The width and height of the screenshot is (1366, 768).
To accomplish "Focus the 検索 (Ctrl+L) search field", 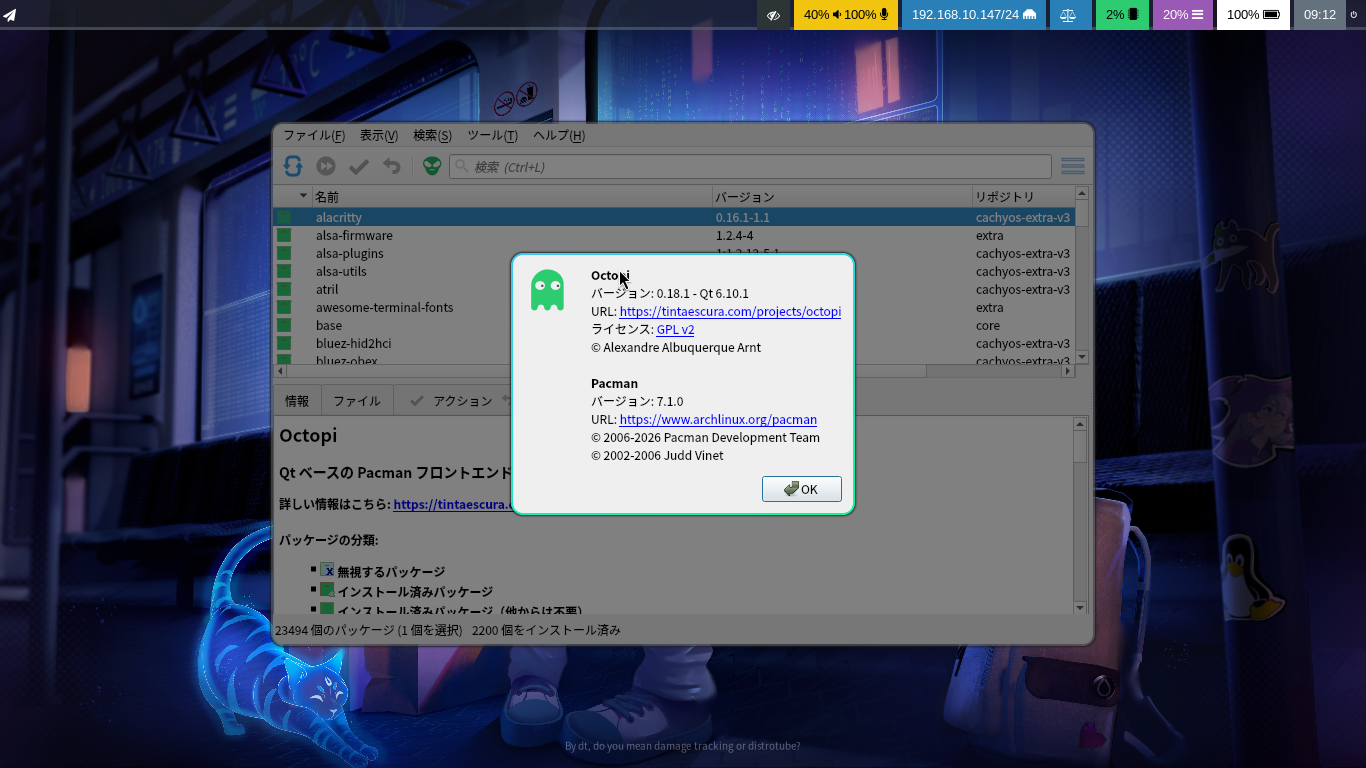I will [750, 166].
